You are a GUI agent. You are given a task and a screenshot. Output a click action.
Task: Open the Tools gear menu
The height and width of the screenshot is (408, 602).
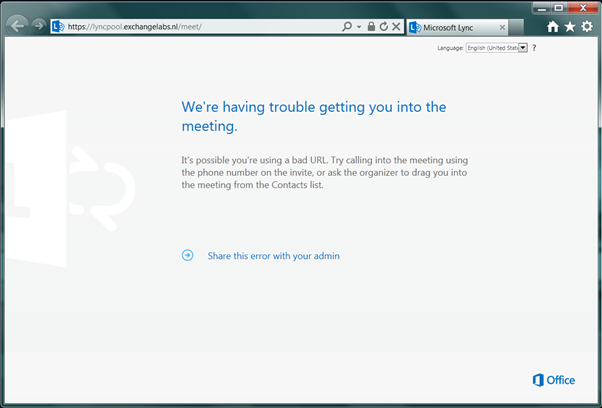point(587,27)
